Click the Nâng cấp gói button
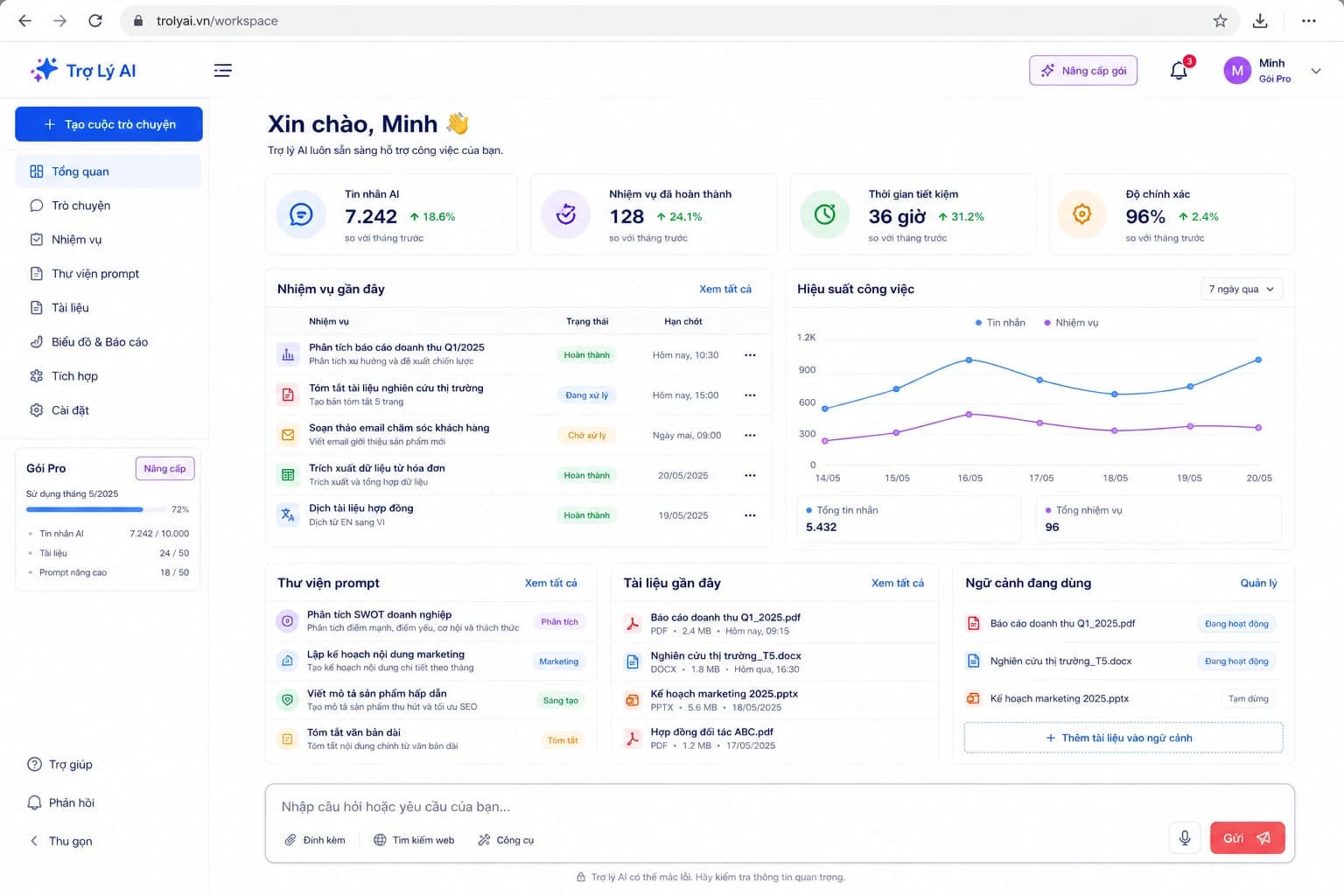The width and height of the screenshot is (1344, 896). coord(1083,71)
